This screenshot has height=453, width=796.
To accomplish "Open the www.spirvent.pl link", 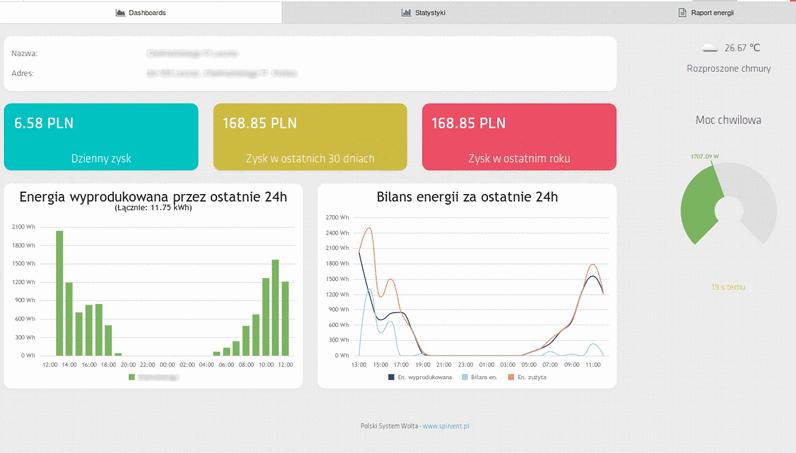I will click(446, 426).
